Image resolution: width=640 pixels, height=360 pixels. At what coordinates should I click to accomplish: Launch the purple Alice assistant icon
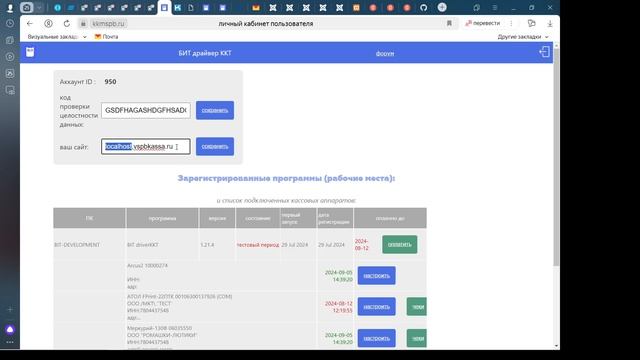[x=10, y=329]
